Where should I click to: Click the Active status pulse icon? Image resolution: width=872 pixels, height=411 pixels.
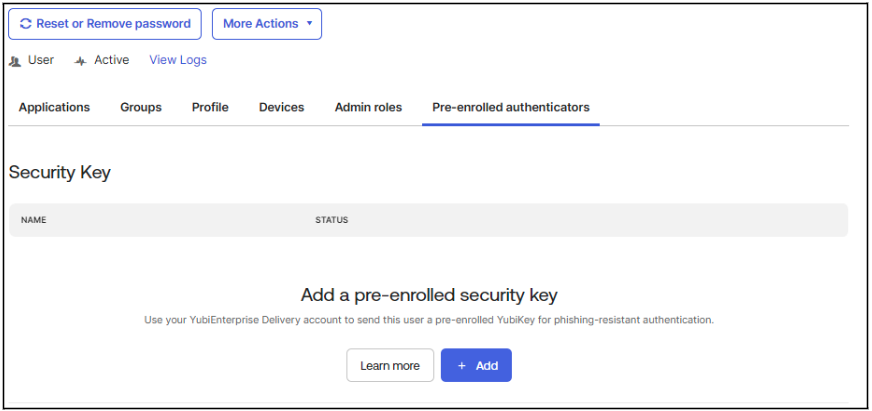[81, 61]
